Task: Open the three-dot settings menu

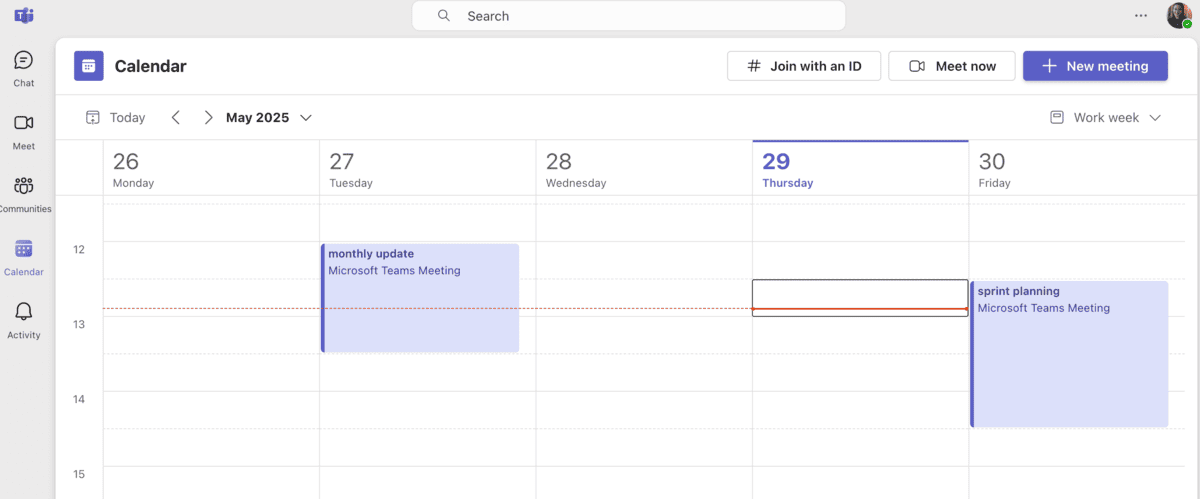Action: click(x=1141, y=16)
